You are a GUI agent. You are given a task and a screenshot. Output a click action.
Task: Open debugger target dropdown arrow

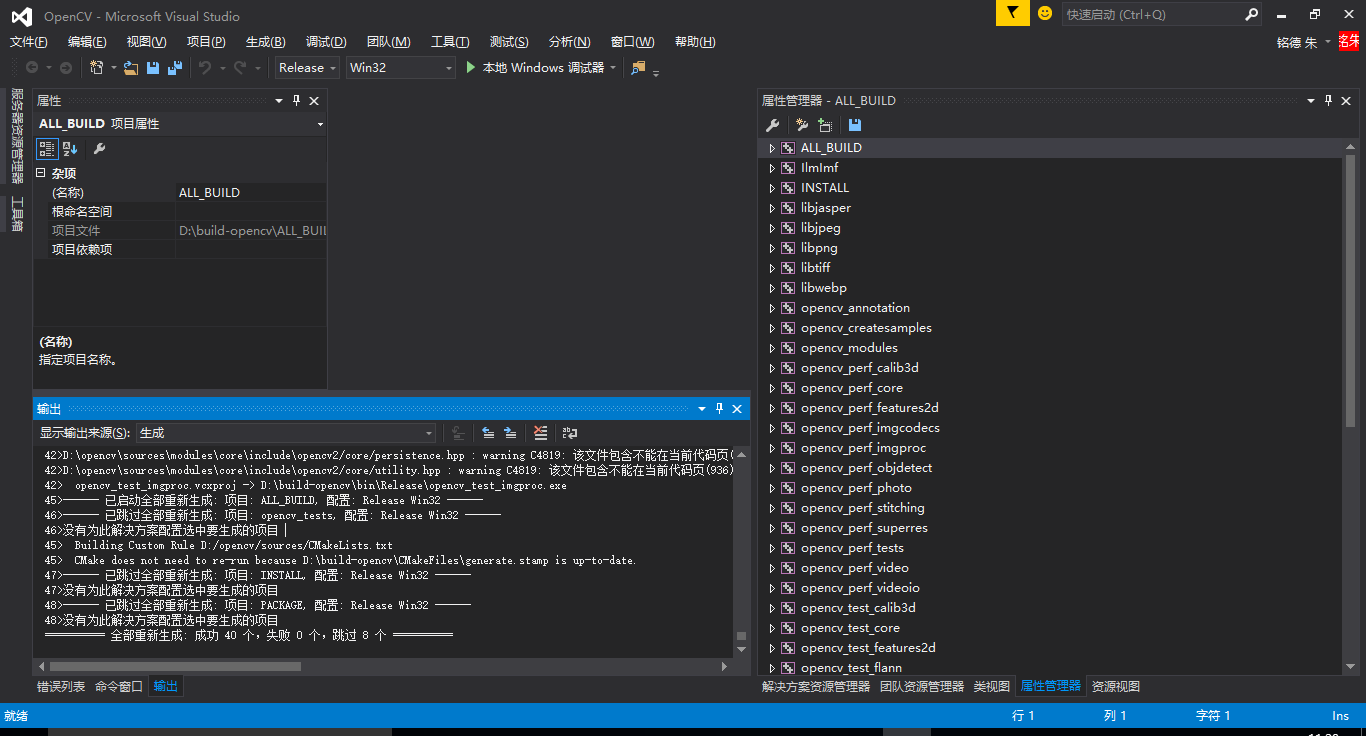(x=613, y=68)
